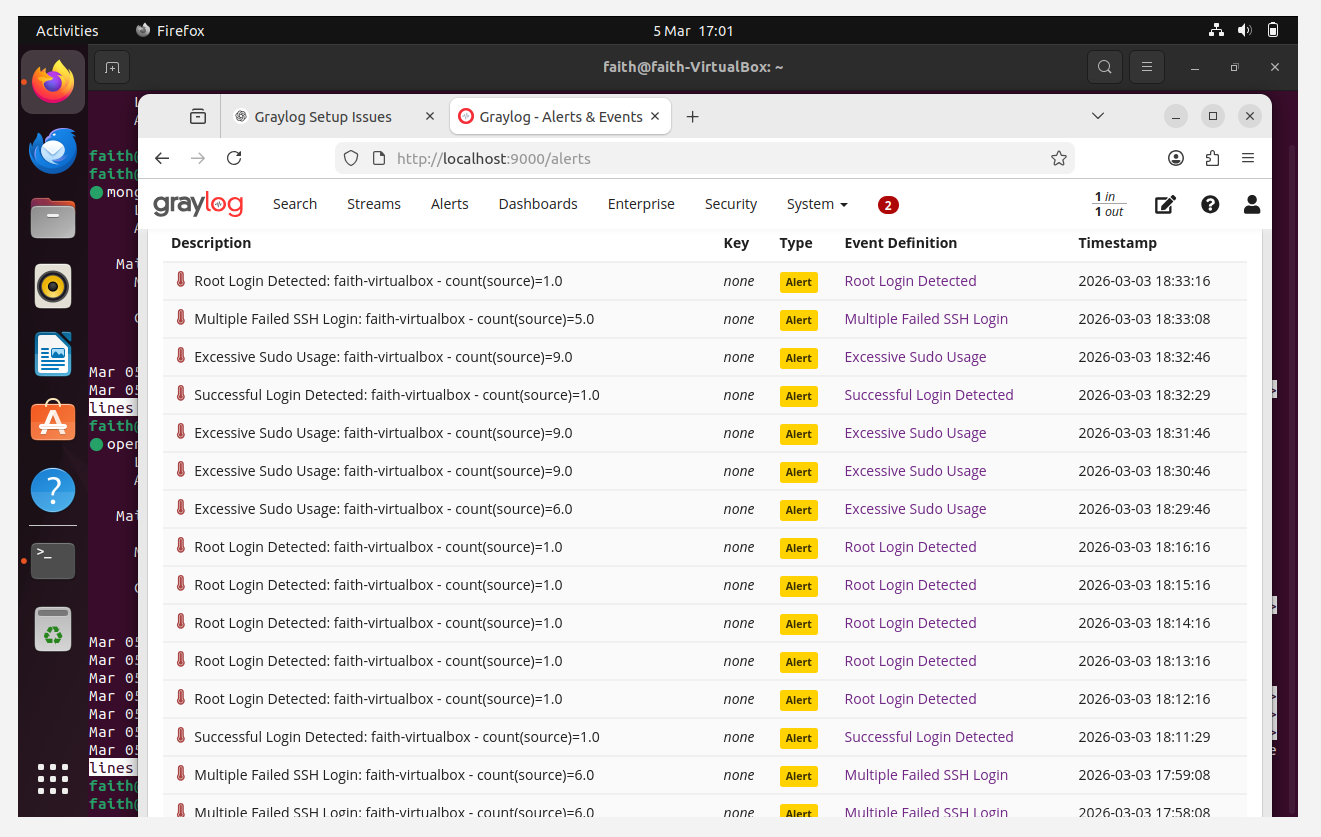Image resolution: width=1321 pixels, height=837 pixels.
Task: Open the Graylog help icon
Action: click(x=1210, y=204)
